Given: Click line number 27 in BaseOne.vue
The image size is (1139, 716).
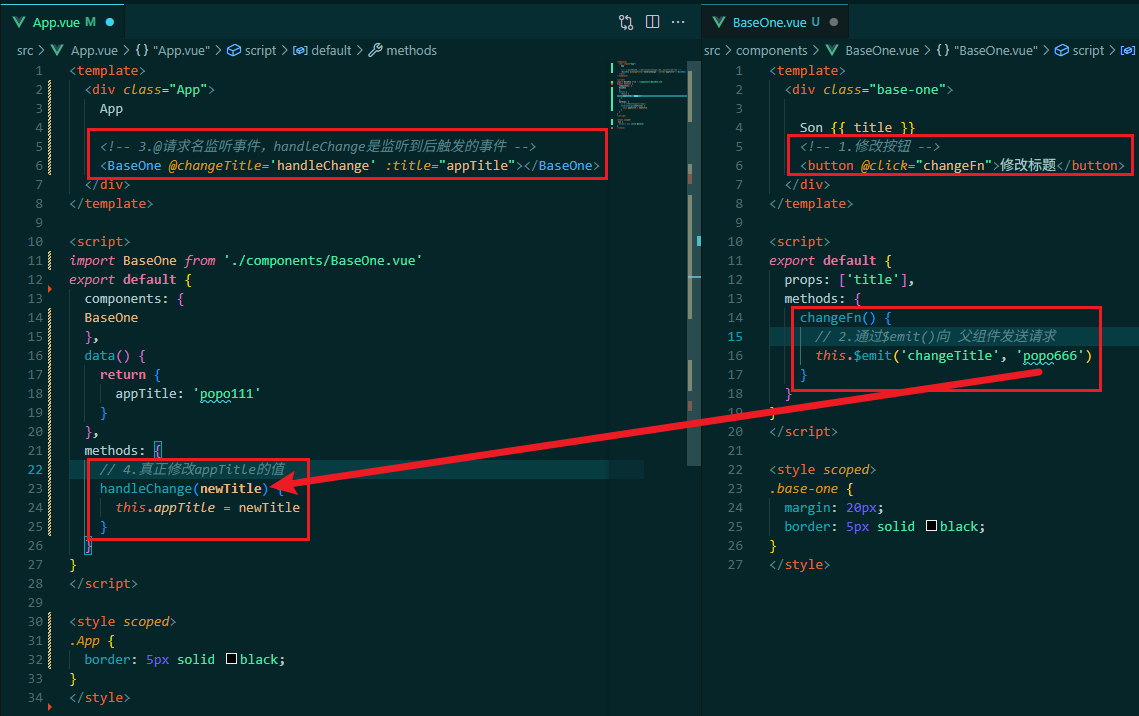Looking at the screenshot, I should click(x=735, y=564).
